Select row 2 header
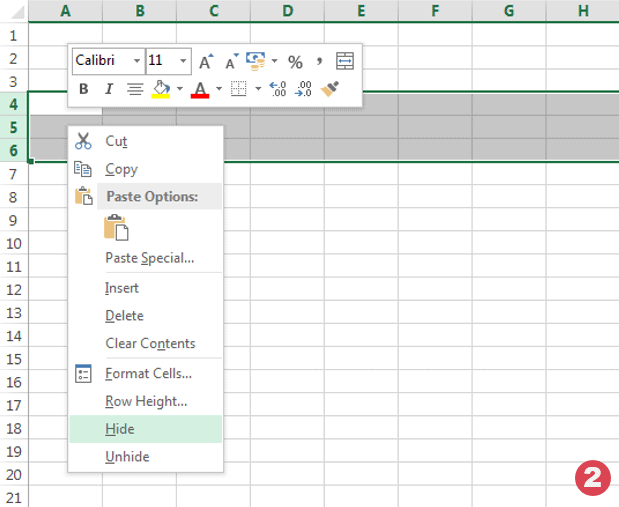This screenshot has width=619, height=507. (14, 58)
